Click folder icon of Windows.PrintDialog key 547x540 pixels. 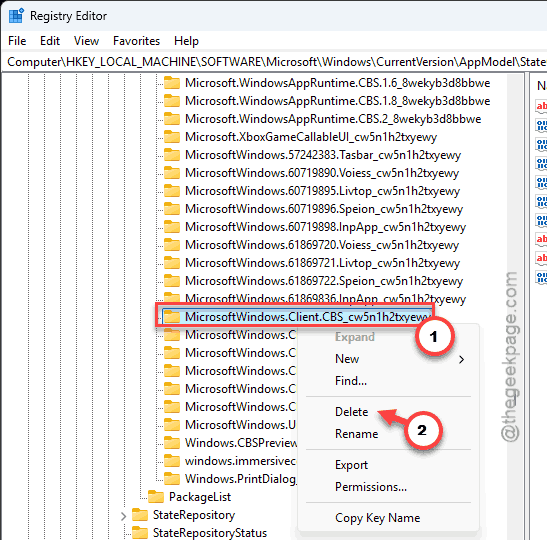pyautogui.click(x=172, y=479)
